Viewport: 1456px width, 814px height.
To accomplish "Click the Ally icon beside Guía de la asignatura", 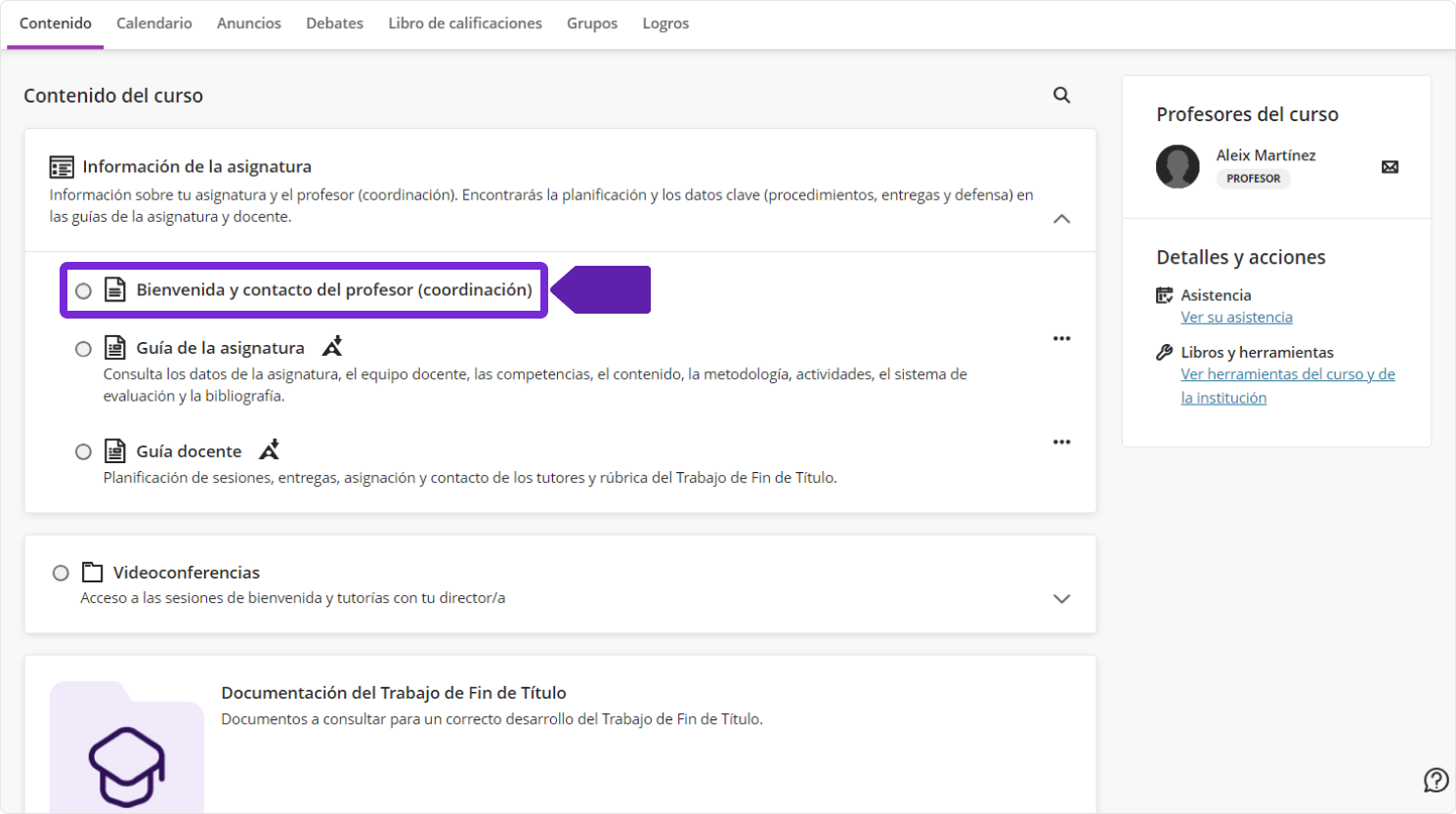I will click(x=332, y=347).
